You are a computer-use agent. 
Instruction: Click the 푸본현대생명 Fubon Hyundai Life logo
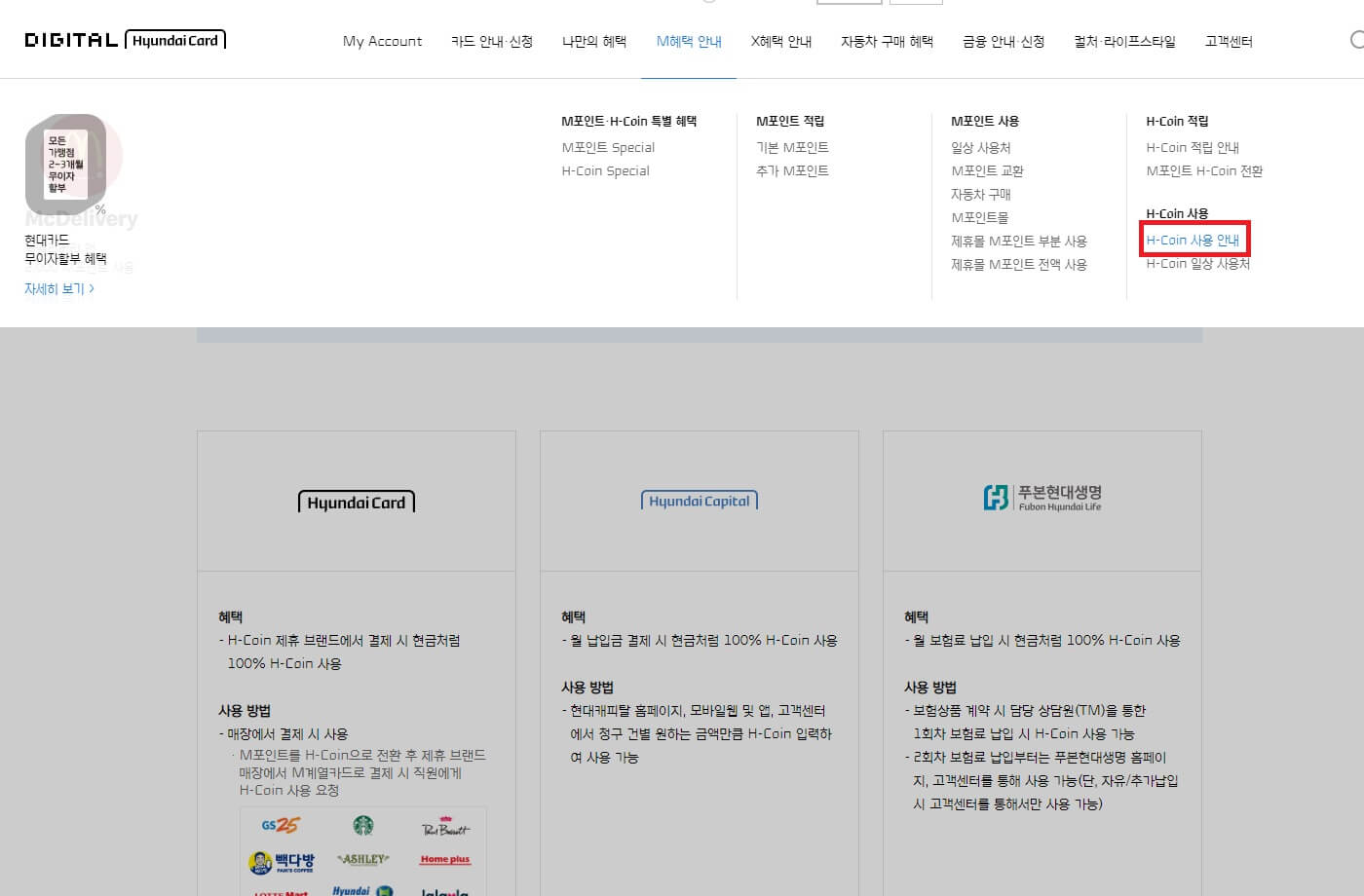point(1042,498)
